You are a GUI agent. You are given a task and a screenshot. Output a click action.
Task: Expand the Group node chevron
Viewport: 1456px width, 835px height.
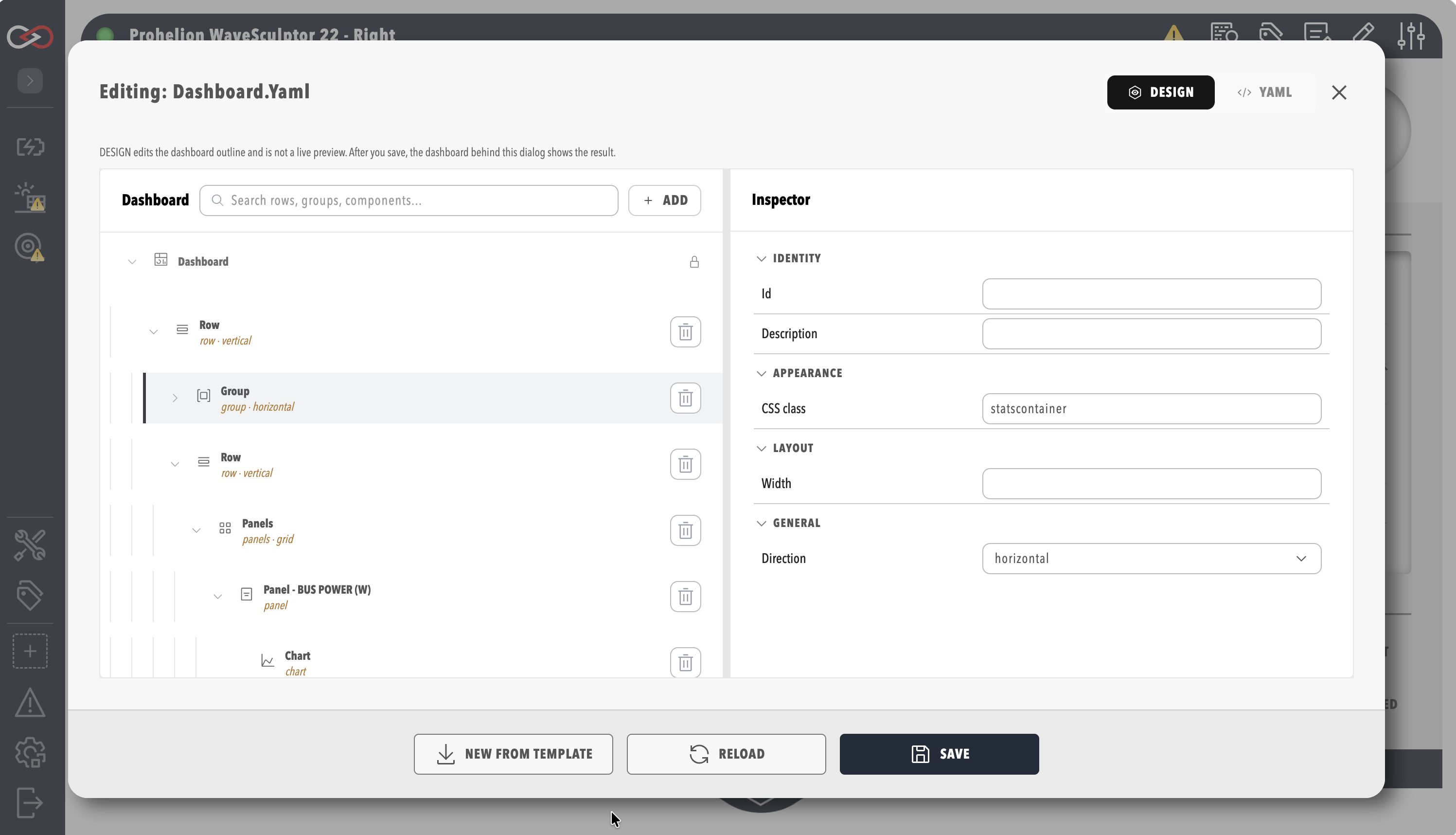tap(175, 398)
